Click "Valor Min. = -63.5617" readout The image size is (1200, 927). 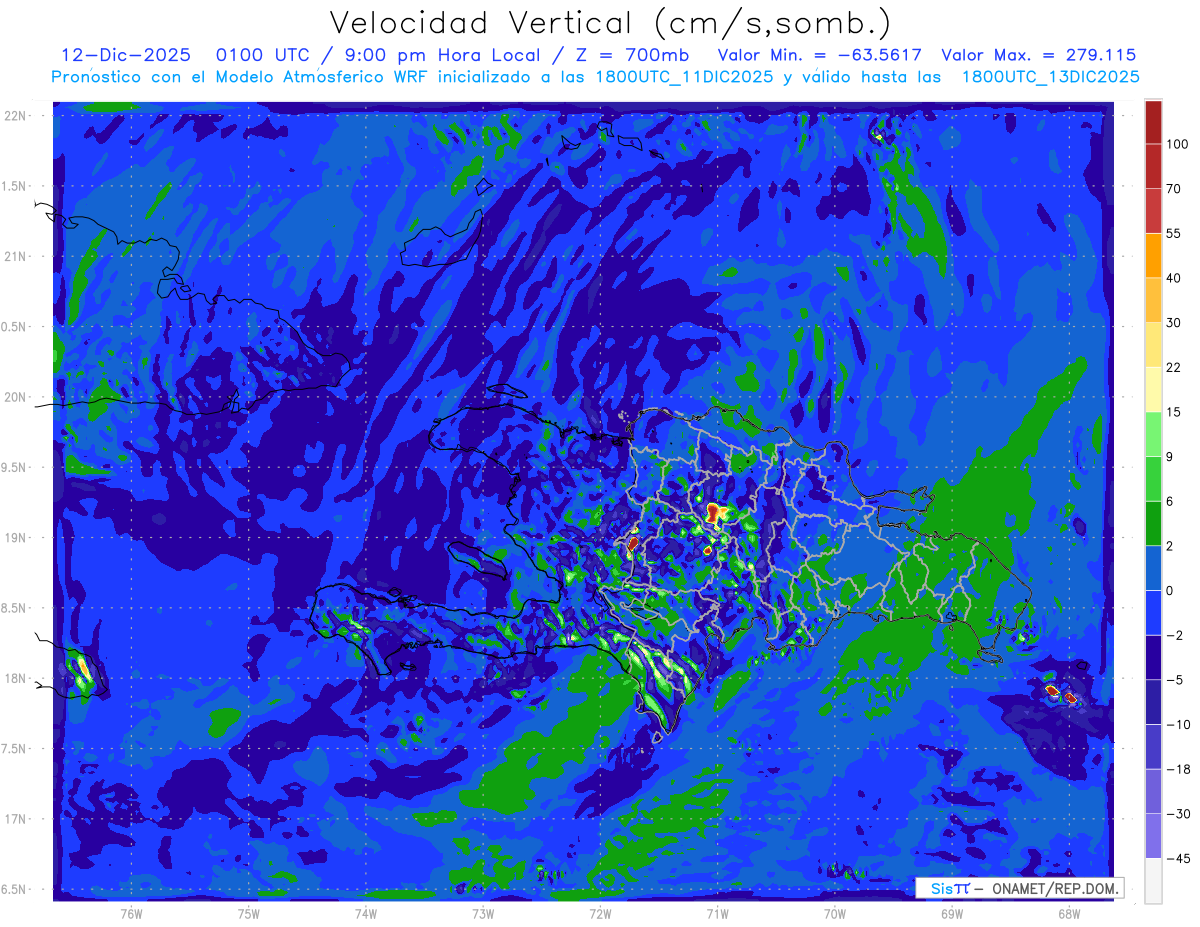(818, 55)
